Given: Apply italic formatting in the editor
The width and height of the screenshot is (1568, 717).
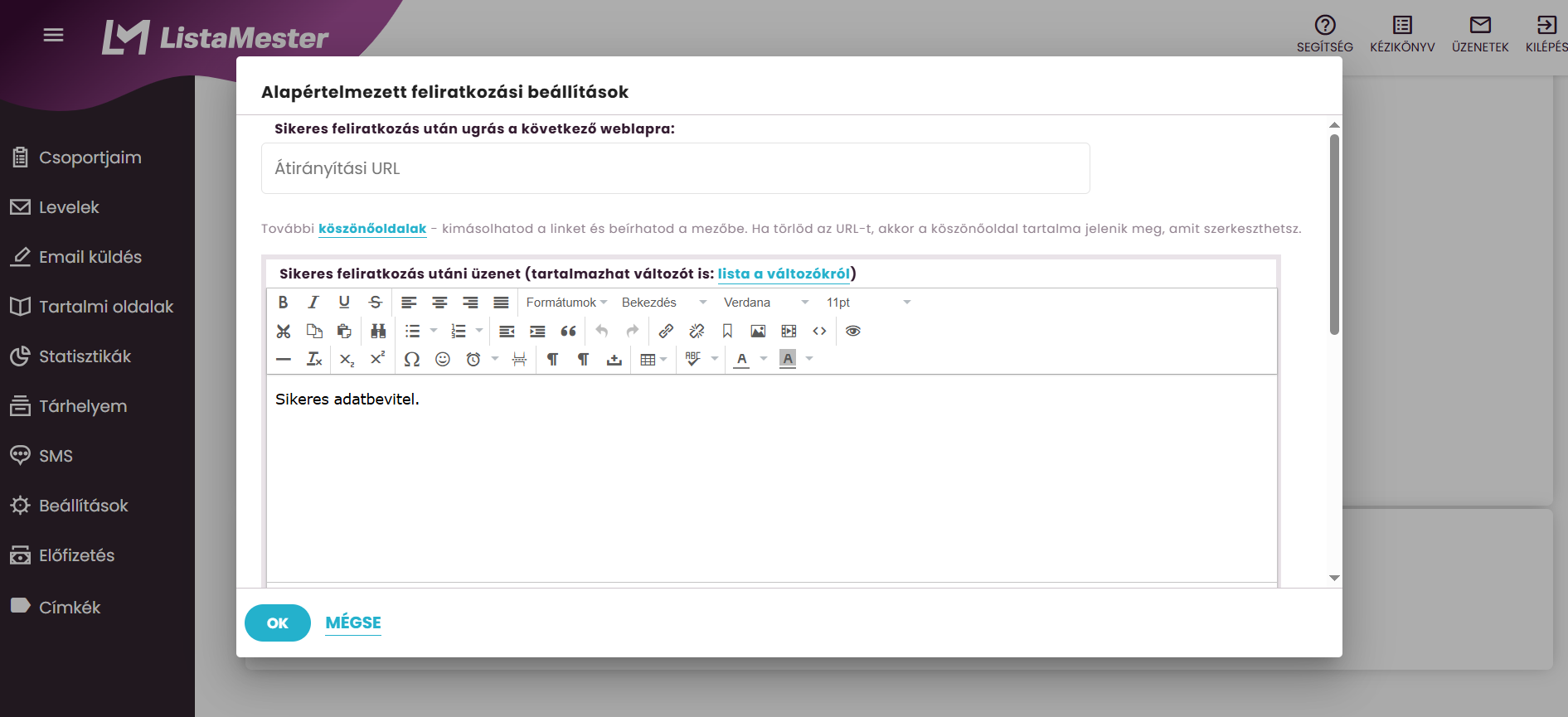Looking at the screenshot, I should [313, 303].
